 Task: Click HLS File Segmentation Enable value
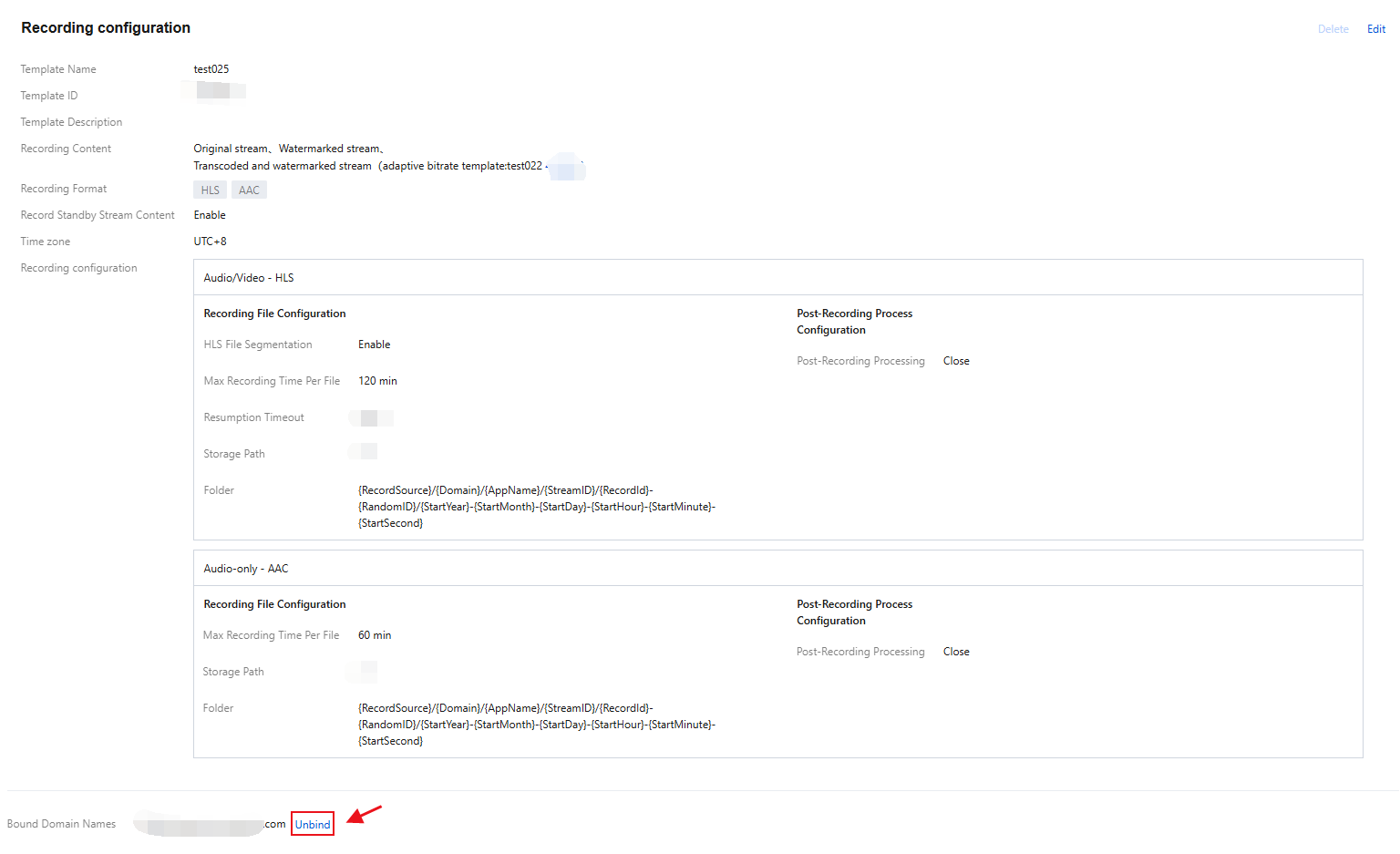pyautogui.click(x=374, y=345)
